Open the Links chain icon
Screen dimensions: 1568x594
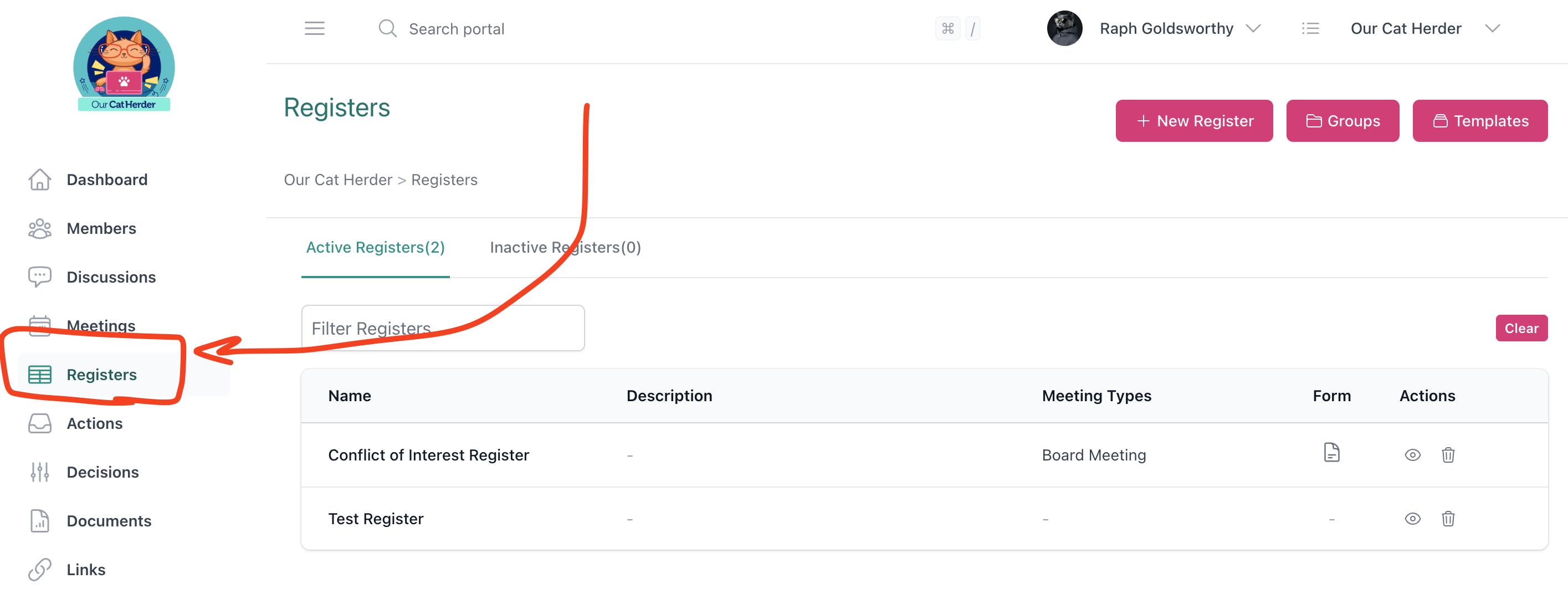pos(39,569)
